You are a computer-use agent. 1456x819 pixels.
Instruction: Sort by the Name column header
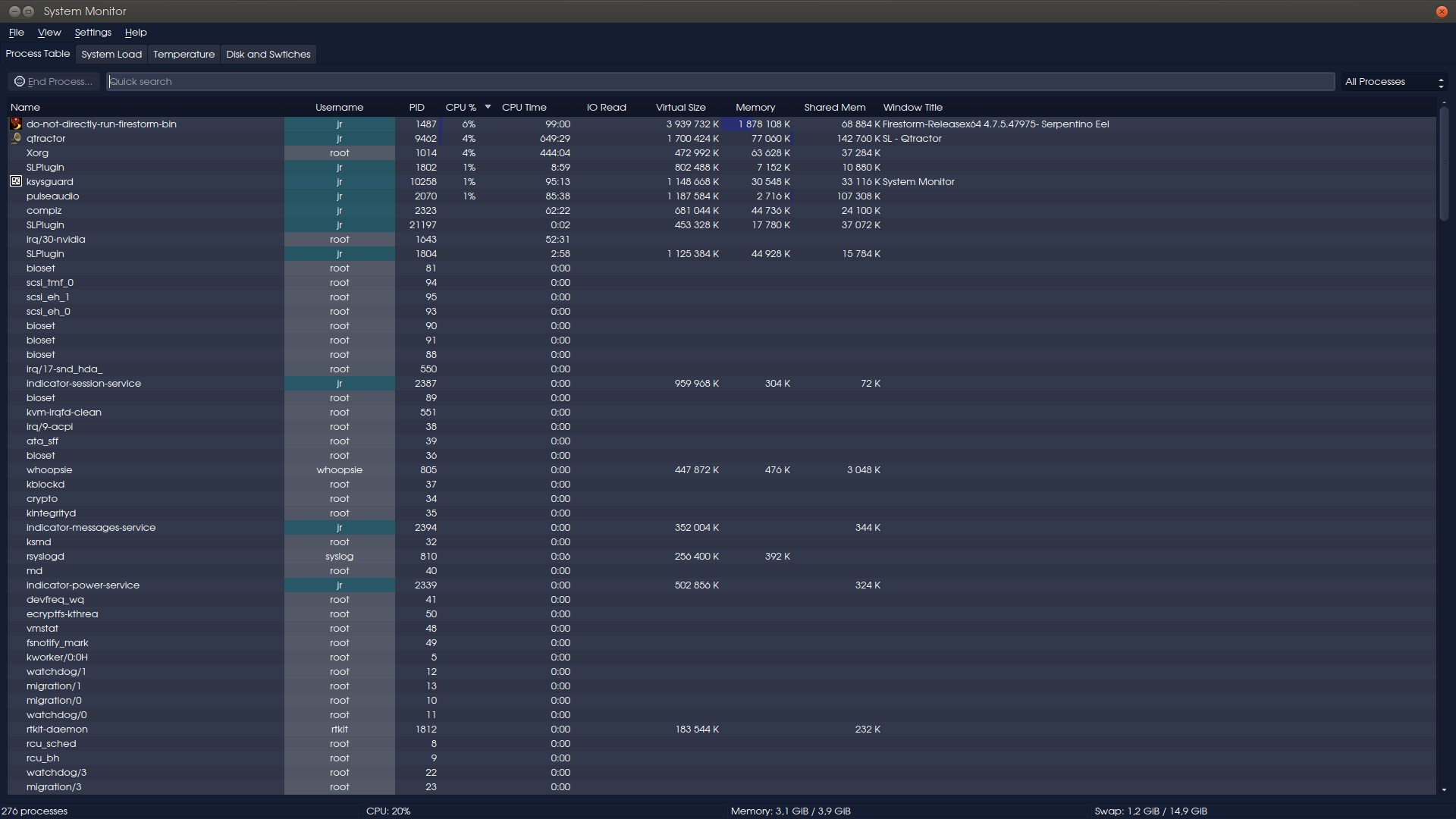tap(146, 107)
